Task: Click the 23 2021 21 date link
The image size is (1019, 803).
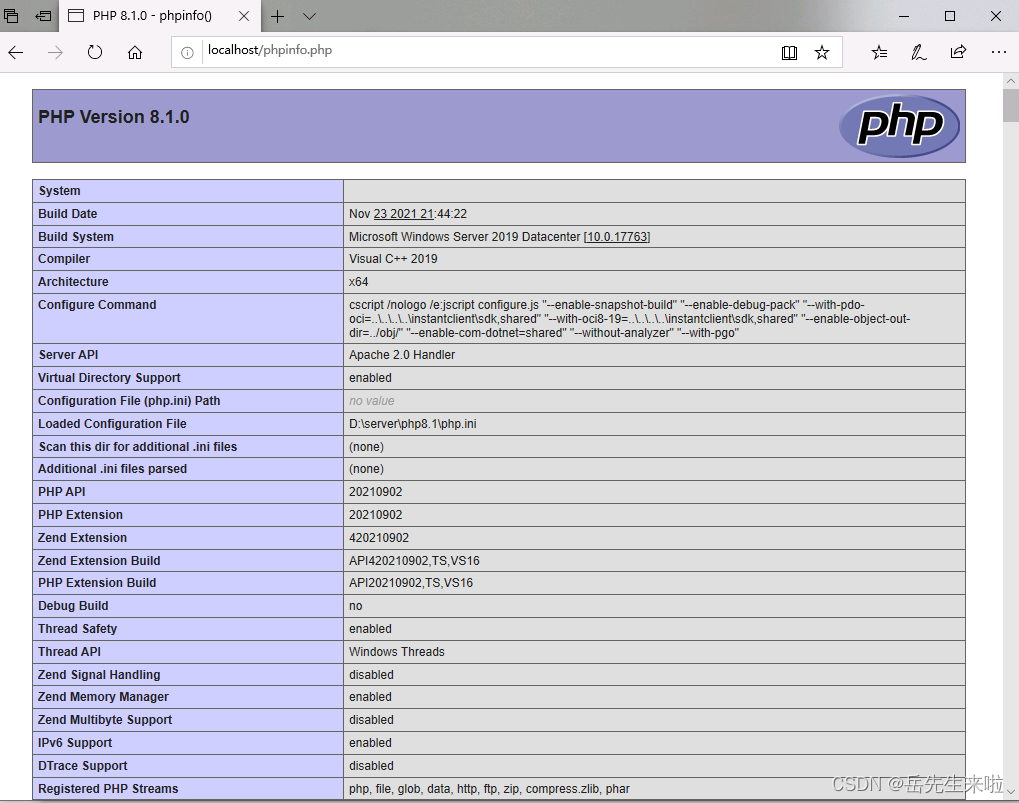Action: [404, 214]
